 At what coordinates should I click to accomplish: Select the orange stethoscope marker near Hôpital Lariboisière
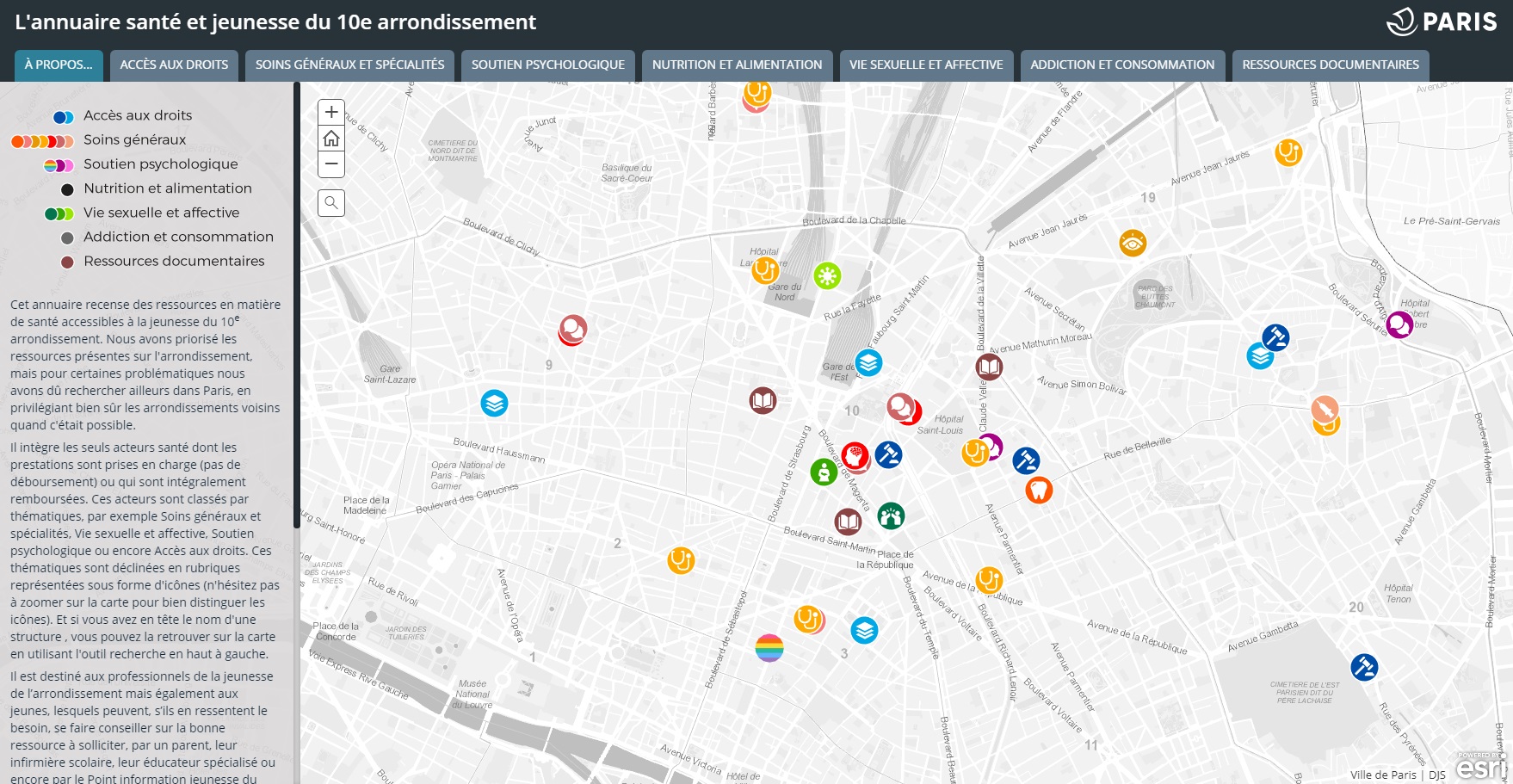(765, 270)
